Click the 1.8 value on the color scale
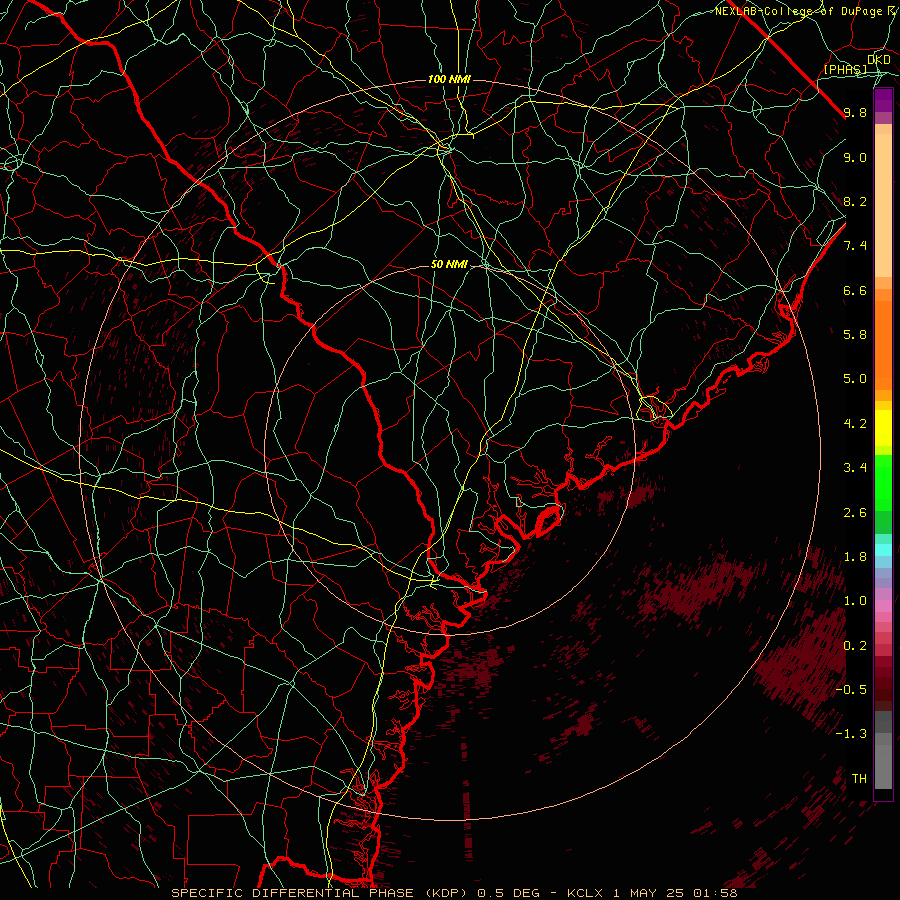Viewport: 900px width, 900px height. tap(855, 557)
